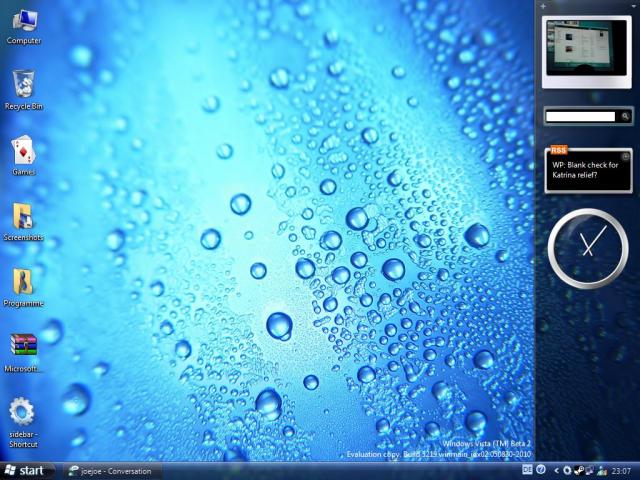Click the sidebar search input field

coord(580,116)
